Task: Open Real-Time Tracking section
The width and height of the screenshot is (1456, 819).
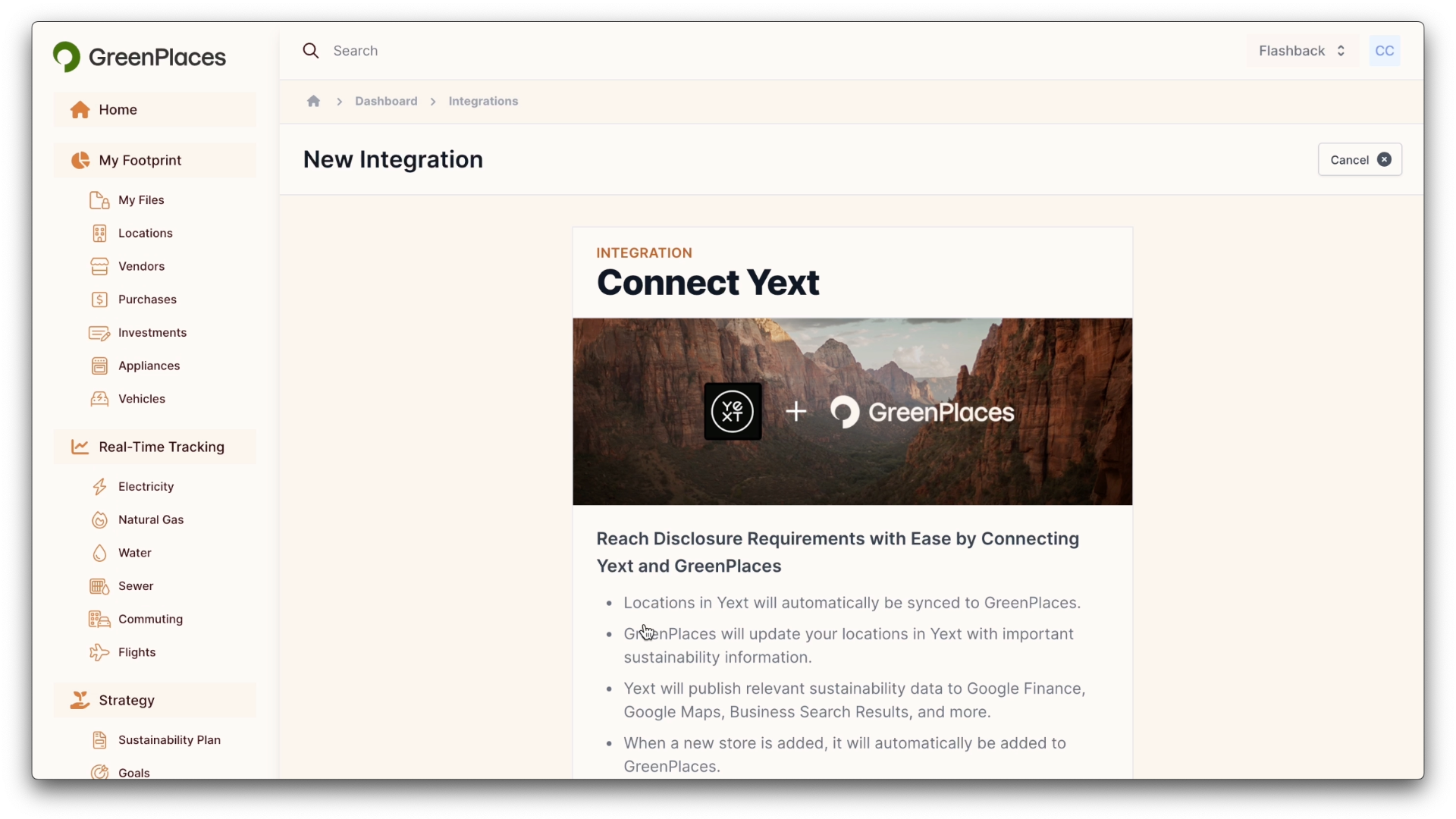Action: 155,447
